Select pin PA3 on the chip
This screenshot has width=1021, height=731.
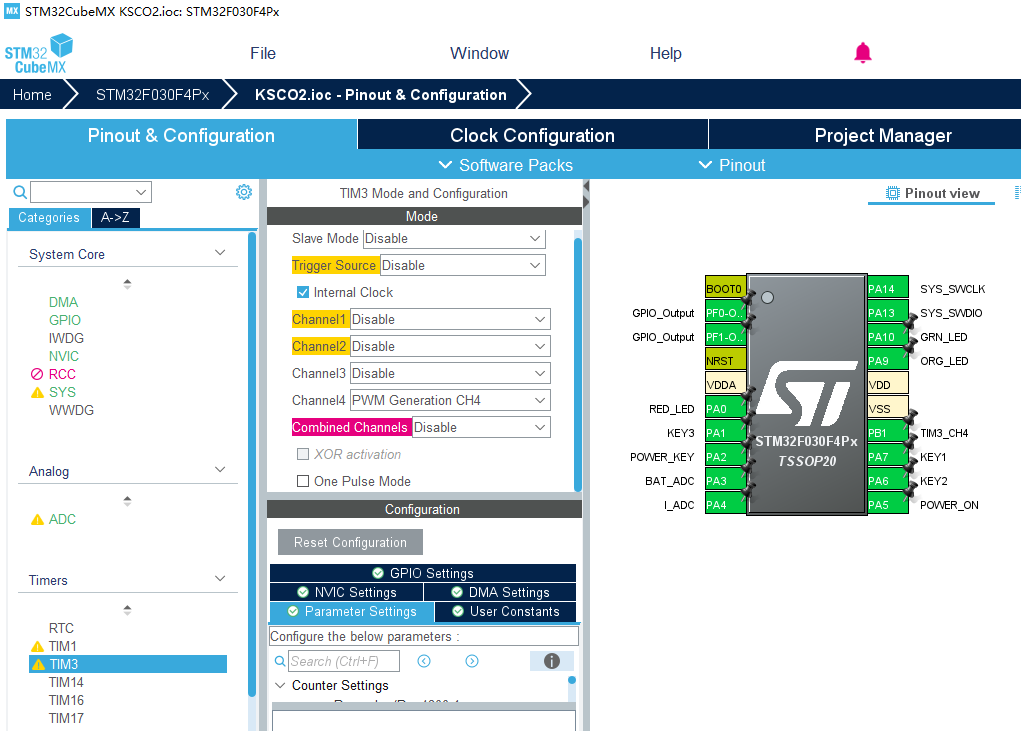pyautogui.click(x=725, y=480)
